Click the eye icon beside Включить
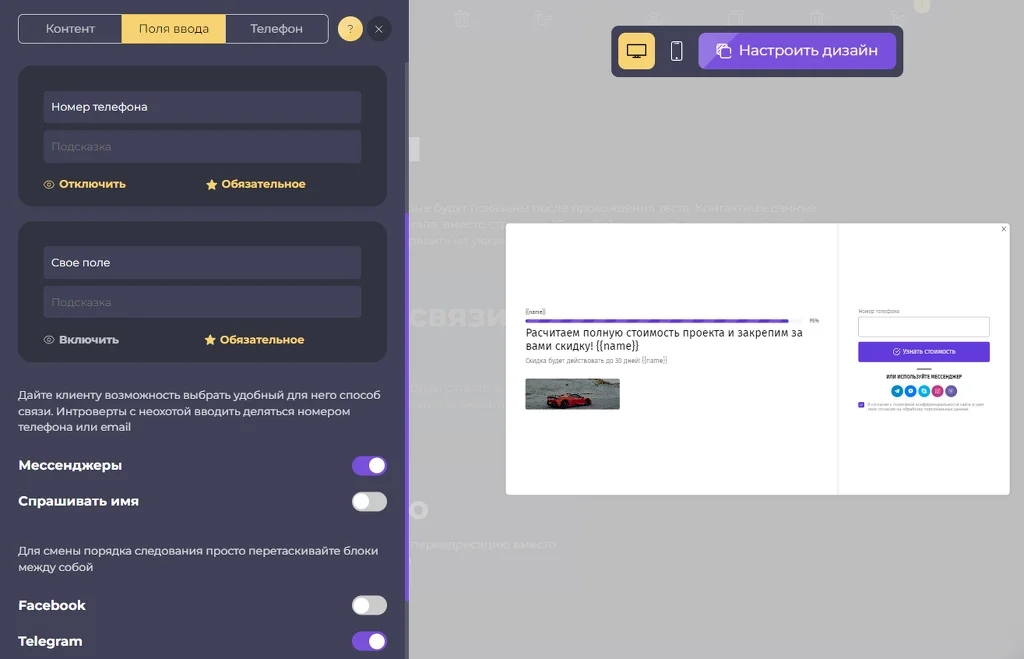 tap(48, 340)
